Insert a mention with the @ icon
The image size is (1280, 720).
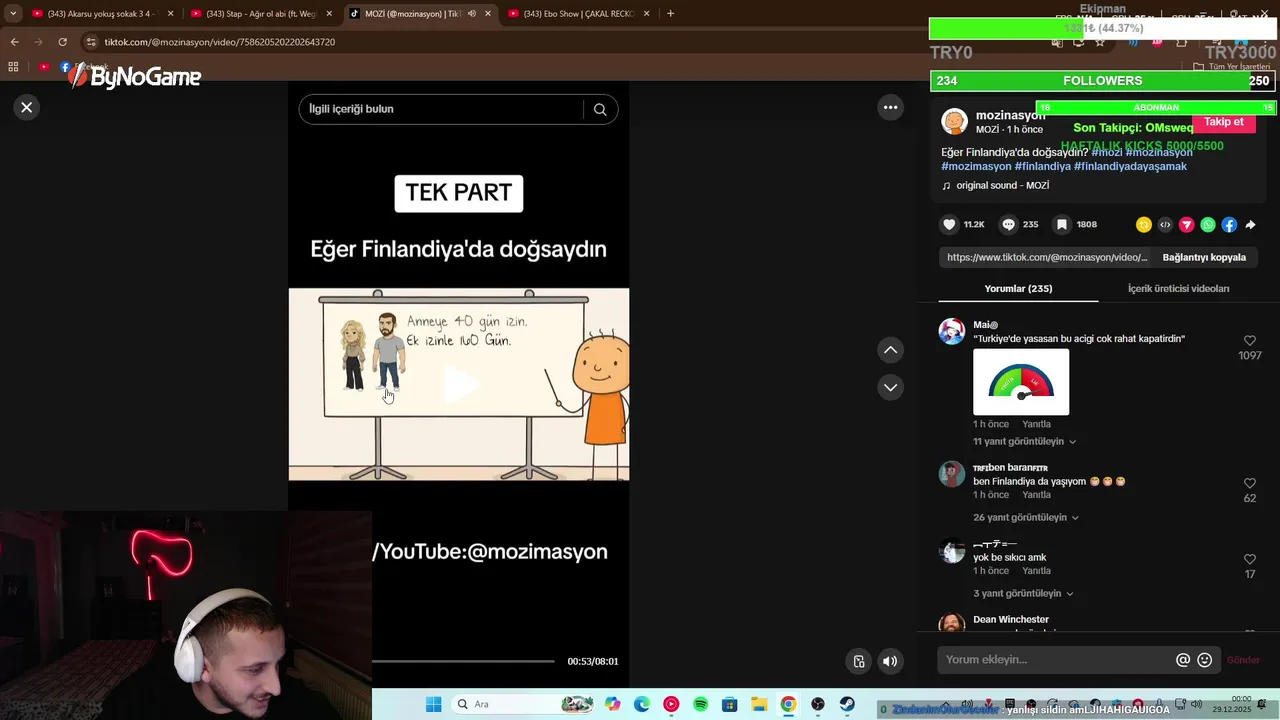[x=1183, y=660]
